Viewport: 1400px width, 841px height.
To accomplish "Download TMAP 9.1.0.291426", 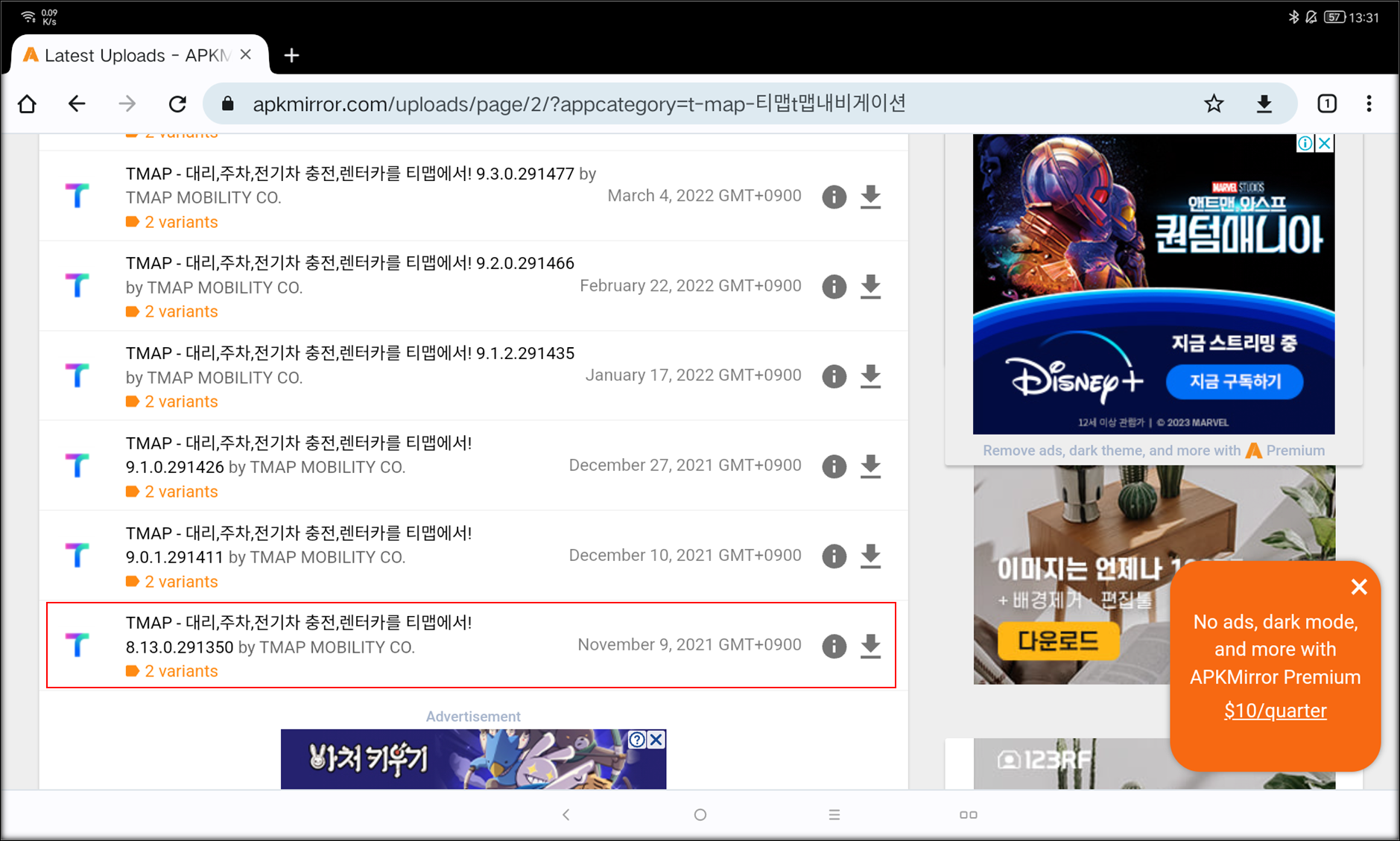I will [x=870, y=466].
